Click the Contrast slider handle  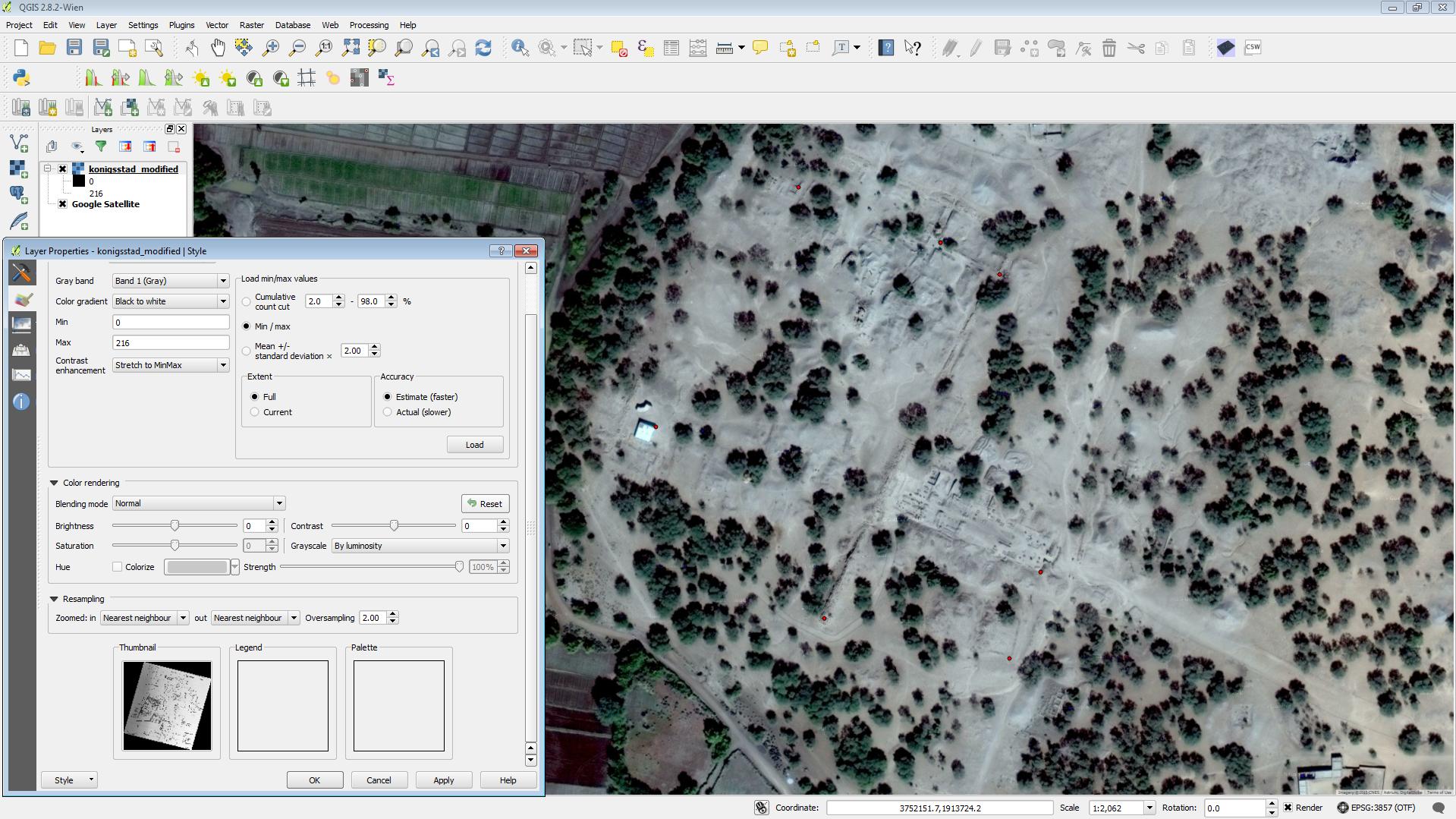coord(394,525)
